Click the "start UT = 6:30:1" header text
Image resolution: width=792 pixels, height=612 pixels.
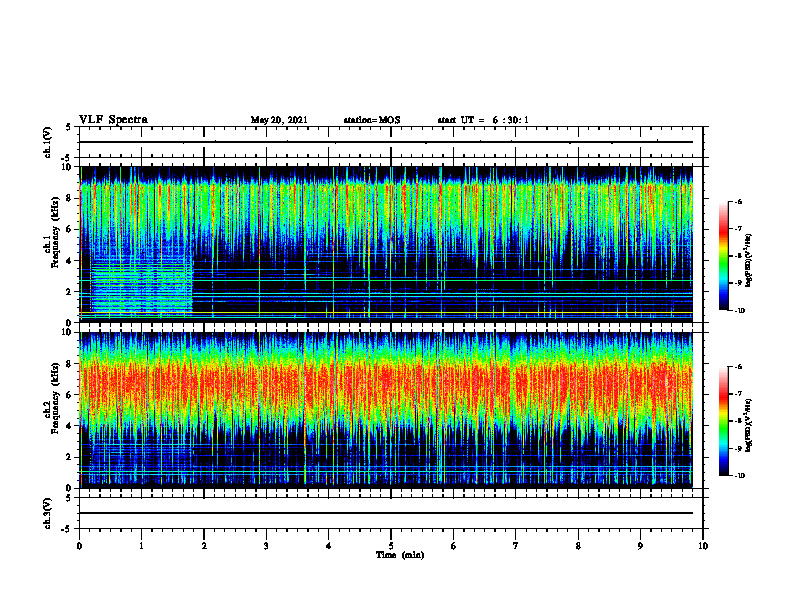483,120
